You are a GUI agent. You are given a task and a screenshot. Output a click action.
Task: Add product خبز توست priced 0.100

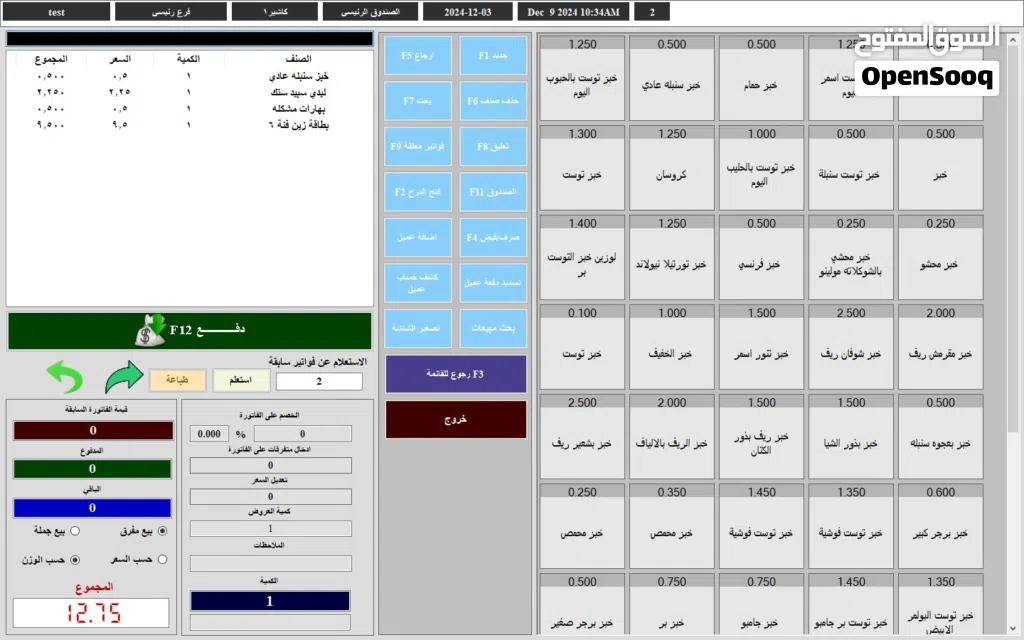tap(582, 347)
